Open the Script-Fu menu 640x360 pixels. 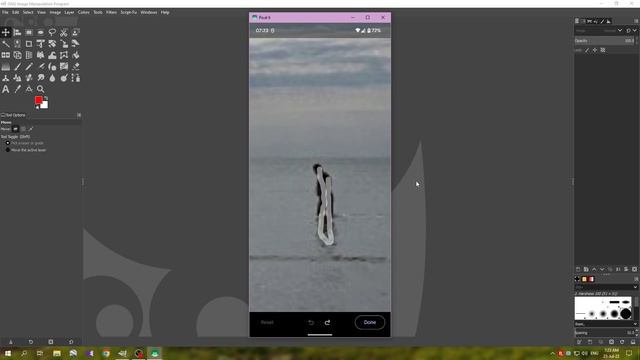[129, 13]
